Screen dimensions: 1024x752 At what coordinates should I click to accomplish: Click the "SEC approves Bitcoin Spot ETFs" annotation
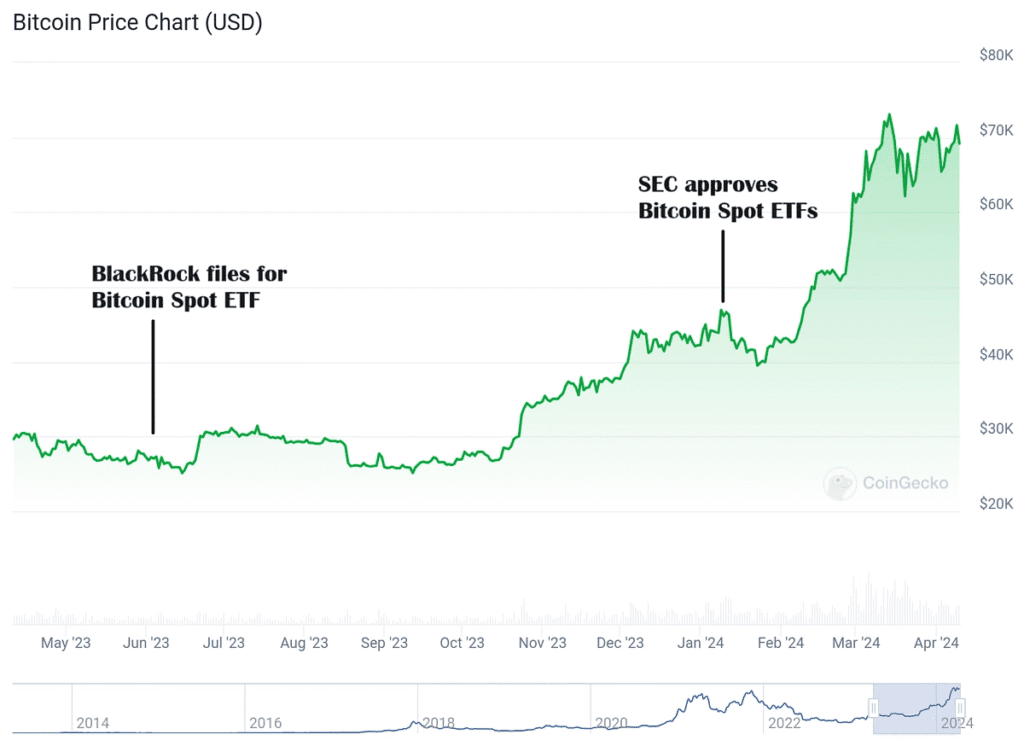pos(727,198)
